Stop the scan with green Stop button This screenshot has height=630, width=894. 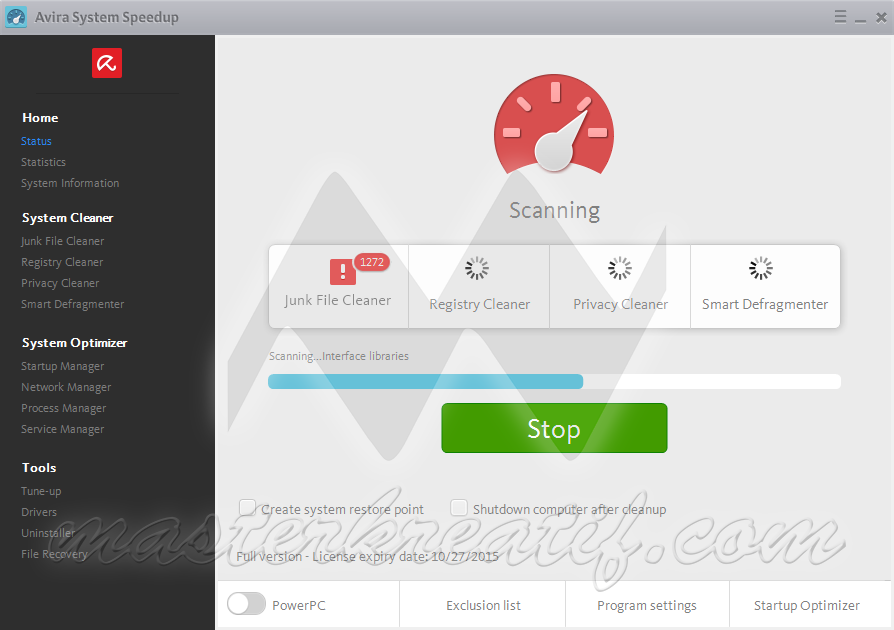(x=554, y=428)
